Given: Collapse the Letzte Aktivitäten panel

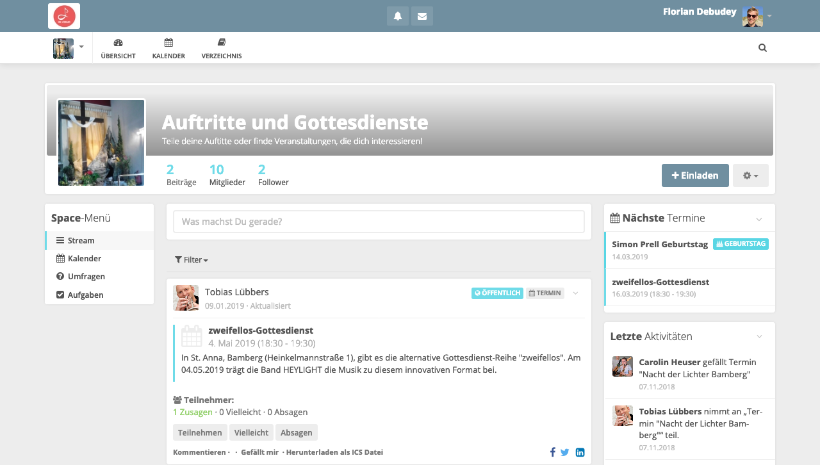Looking at the screenshot, I should 759,337.
